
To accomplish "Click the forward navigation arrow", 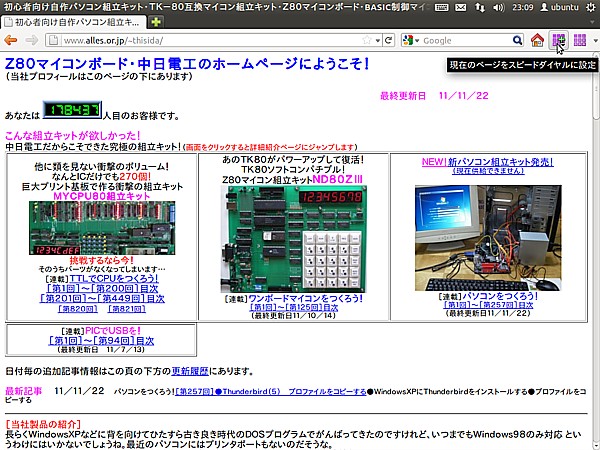I will [x=31, y=40].
